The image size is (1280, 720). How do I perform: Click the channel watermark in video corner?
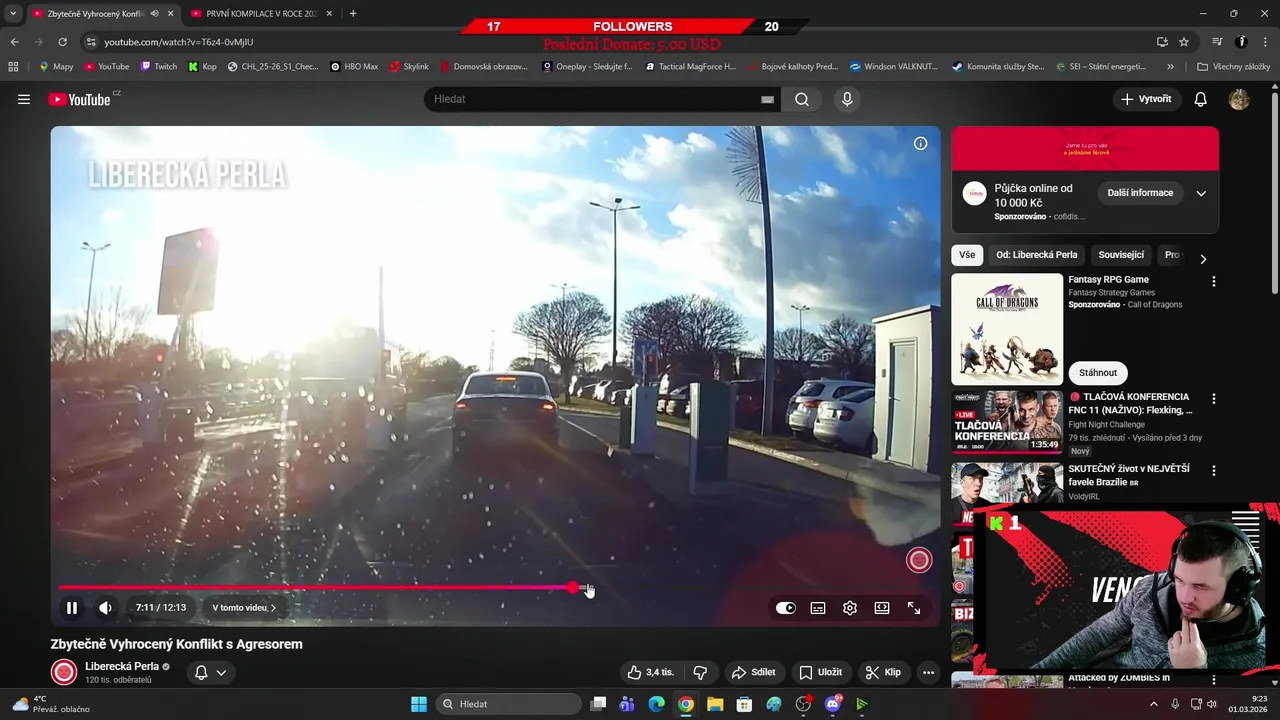point(919,560)
